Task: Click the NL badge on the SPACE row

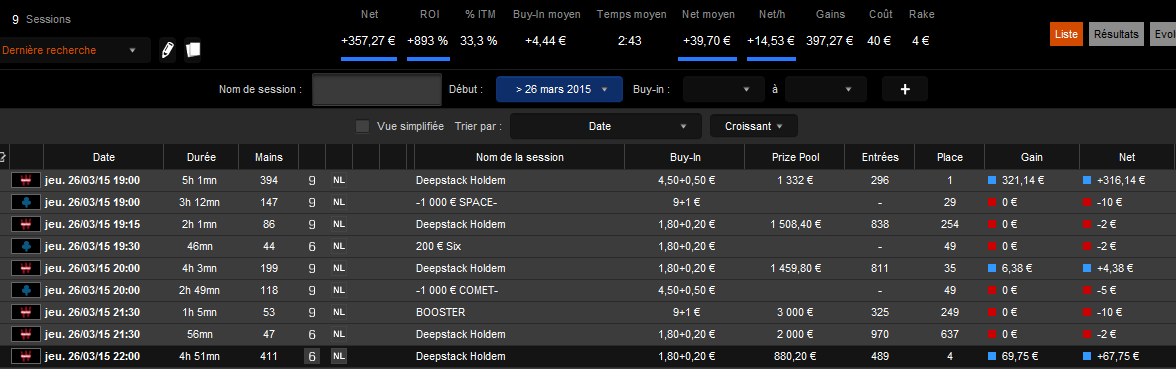Action: pyautogui.click(x=339, y=202)
